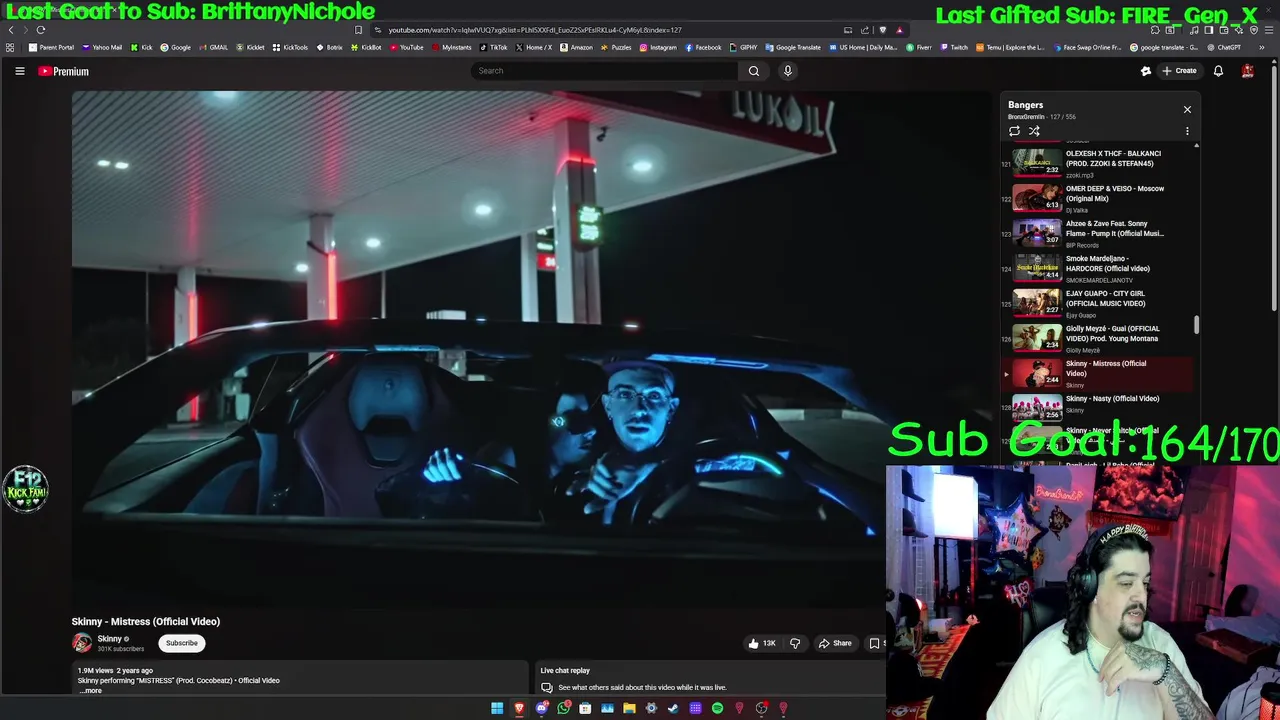Open the Google bookmark
The width and height of the screenshot is (1280, 720).
176,47
